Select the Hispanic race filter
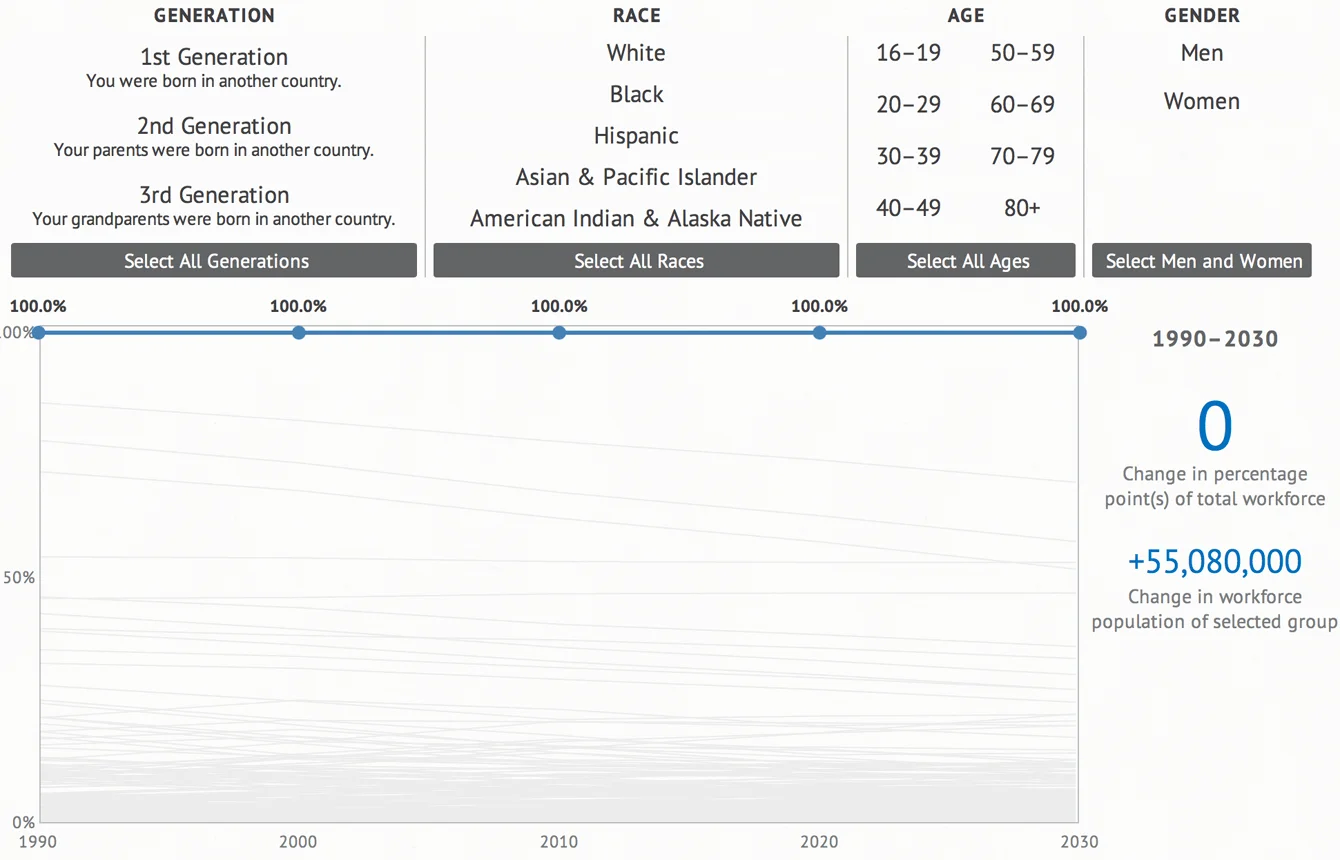 (x=636, y=136)
